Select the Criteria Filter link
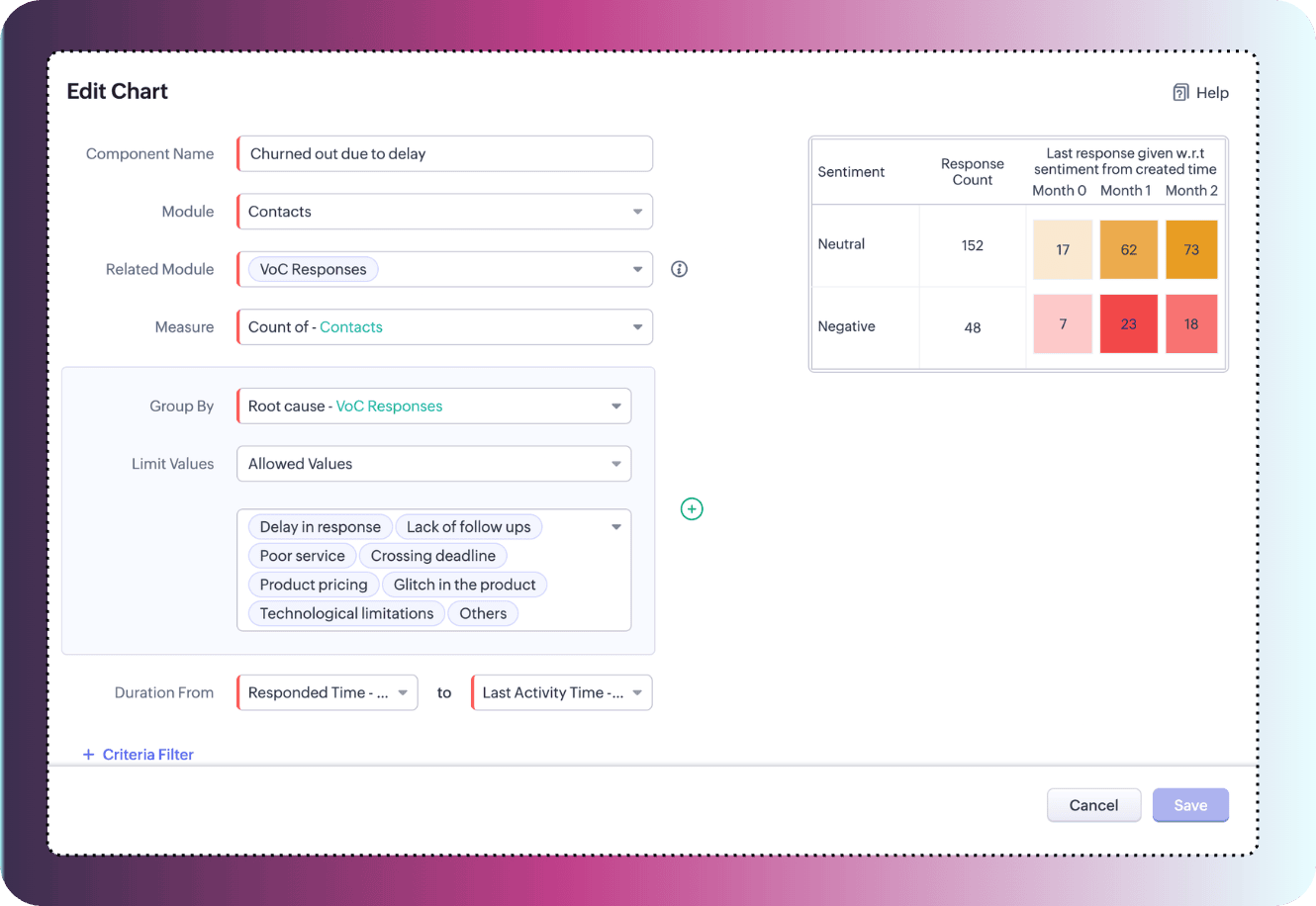The height and width of the screenshot is (906, 1316). (x=147, y=755)
